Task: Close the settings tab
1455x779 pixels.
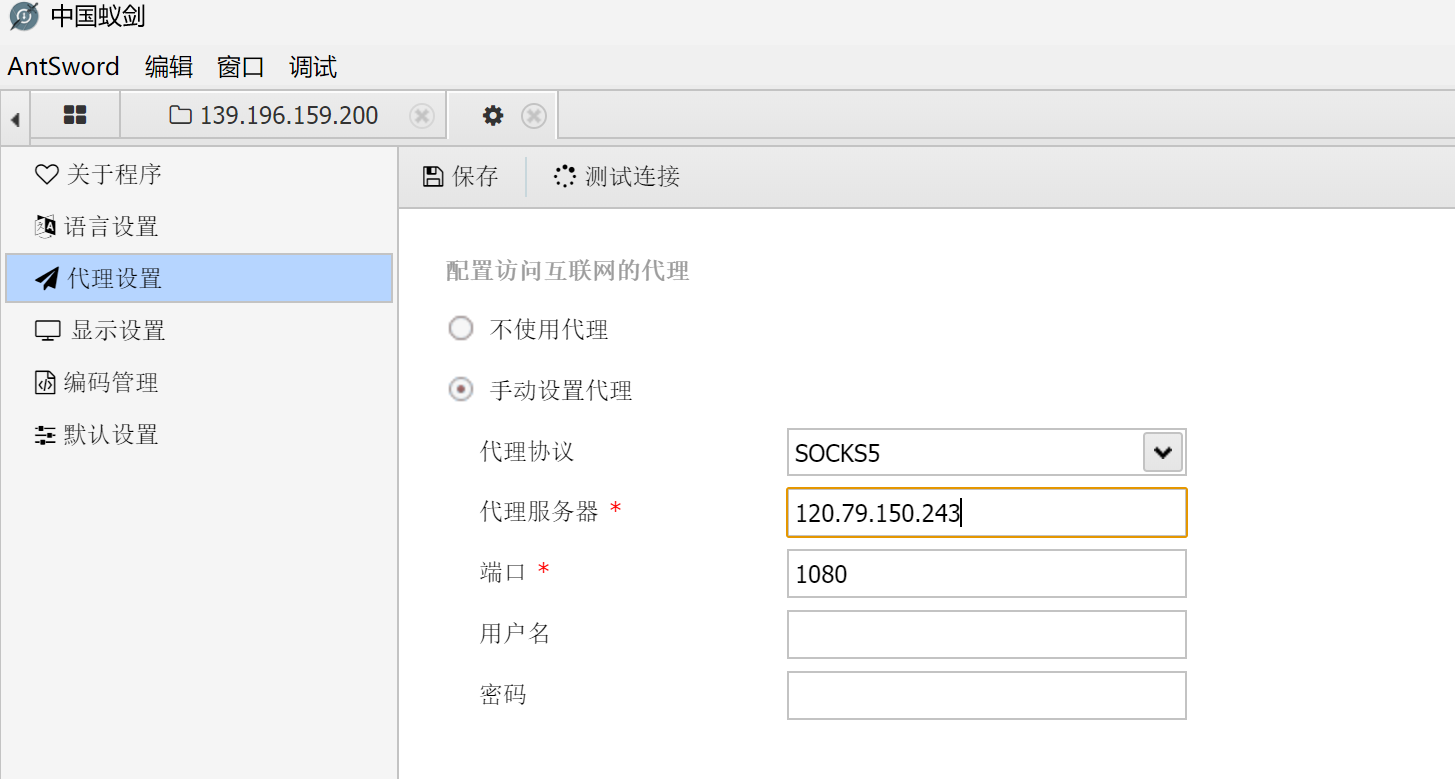Action: click(x=534, y=116)
